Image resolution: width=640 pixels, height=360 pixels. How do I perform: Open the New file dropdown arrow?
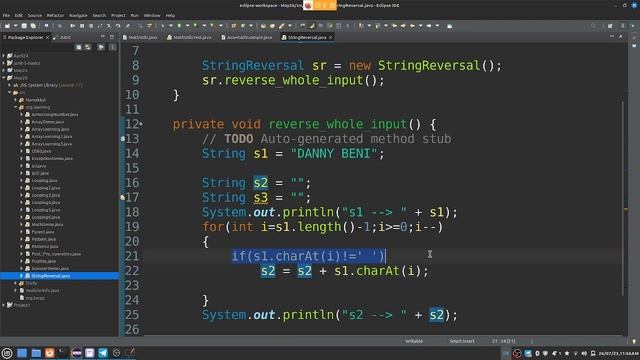(15, 26)
